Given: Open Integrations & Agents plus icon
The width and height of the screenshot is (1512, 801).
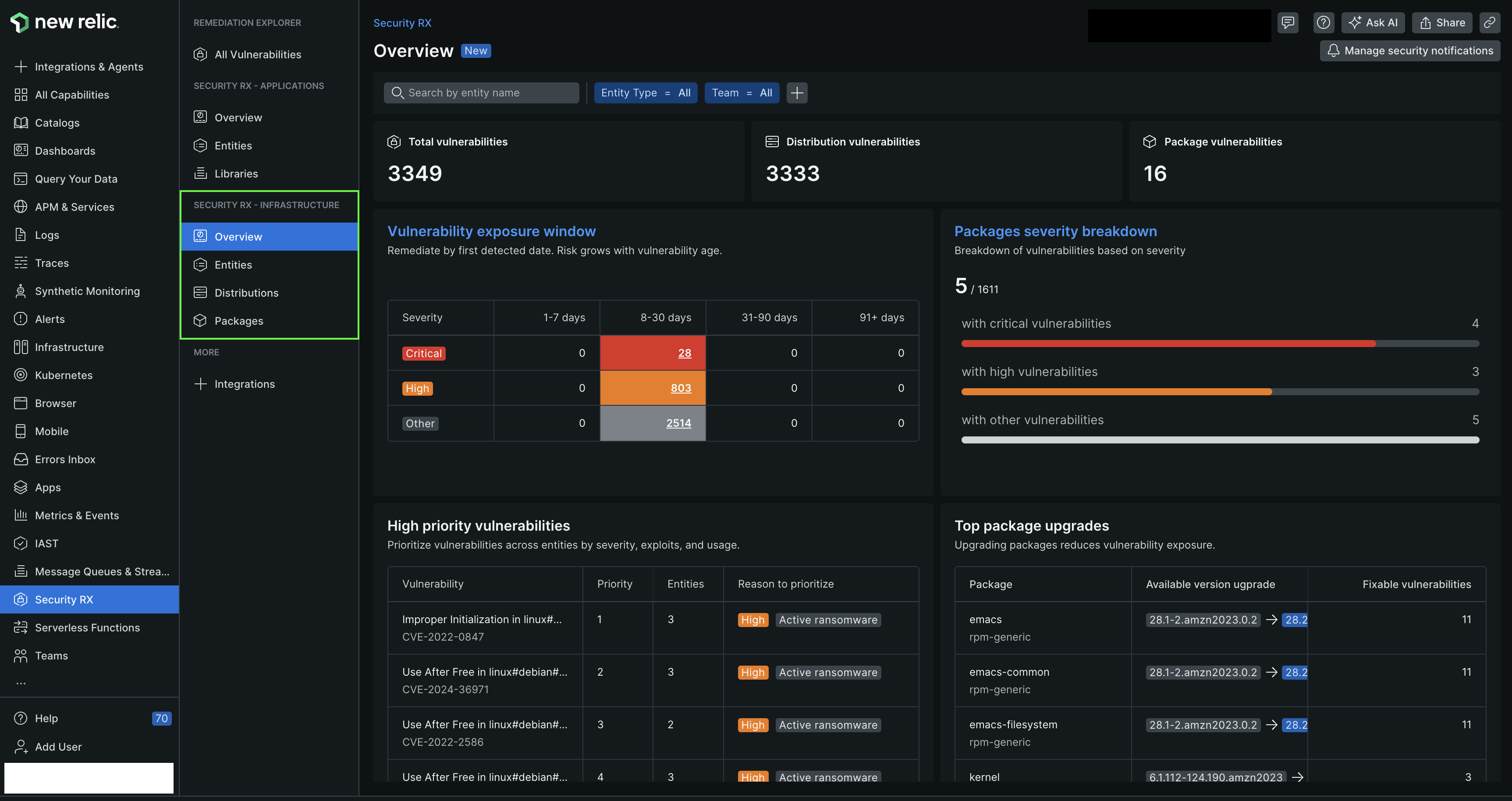Looking at the screenshot, I should pyautogui.click(x=21, y=67).
